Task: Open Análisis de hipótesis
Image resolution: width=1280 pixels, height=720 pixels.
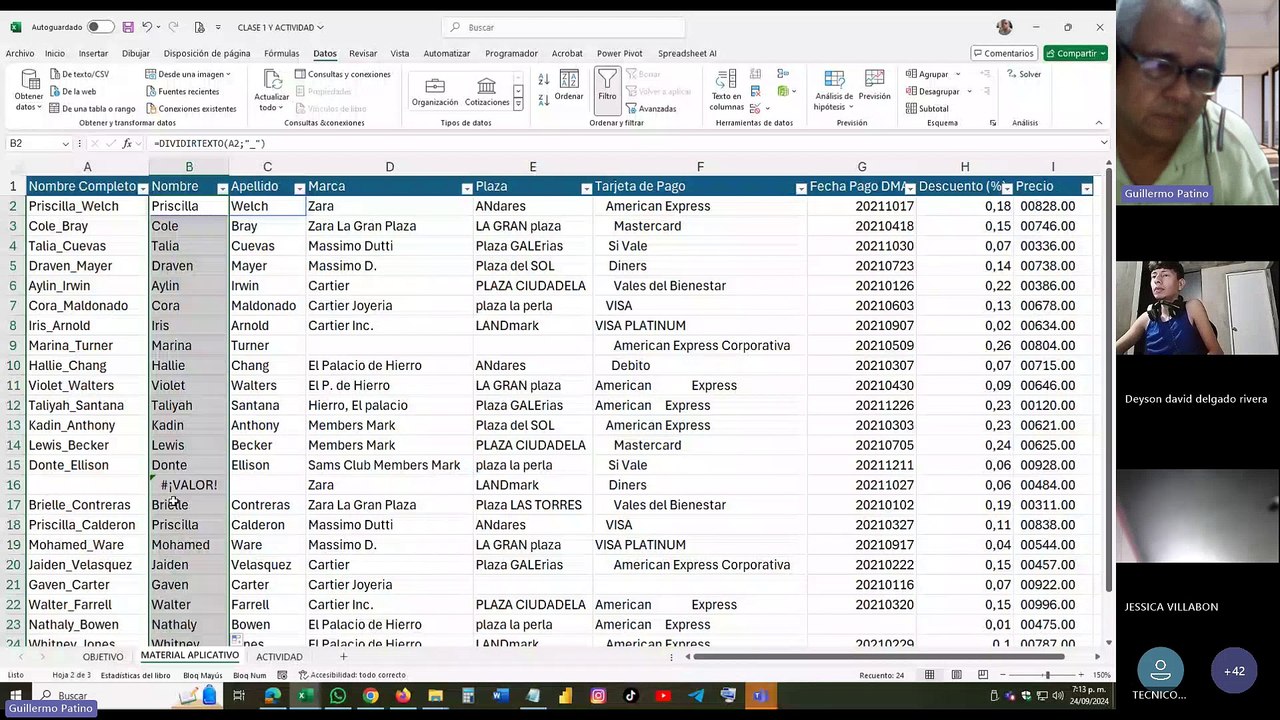Action: (833, 91)
